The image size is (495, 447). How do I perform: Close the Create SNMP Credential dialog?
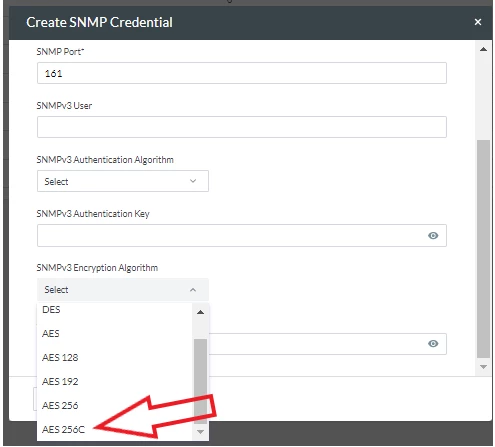point(478,22)
